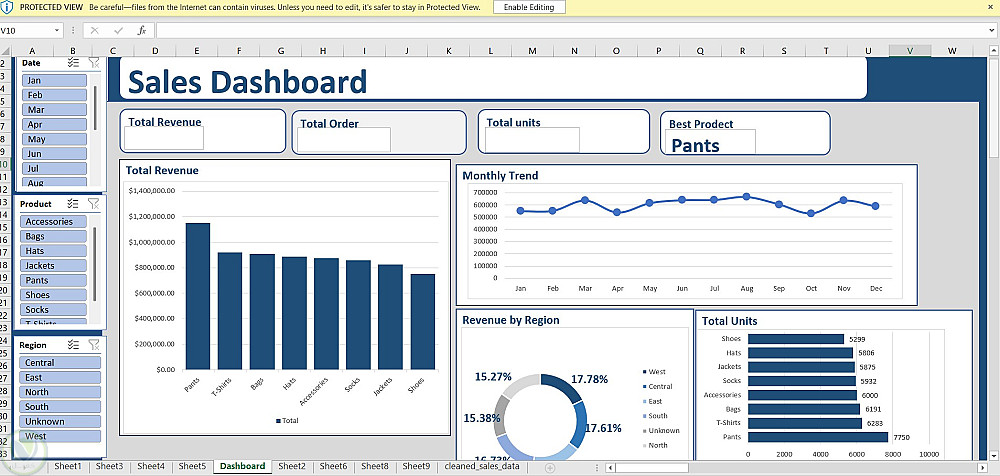Image resolution: width=1000 pixels, height=476 pixels.
Task: Clear filter on the Date slicer
Action: 94,63
